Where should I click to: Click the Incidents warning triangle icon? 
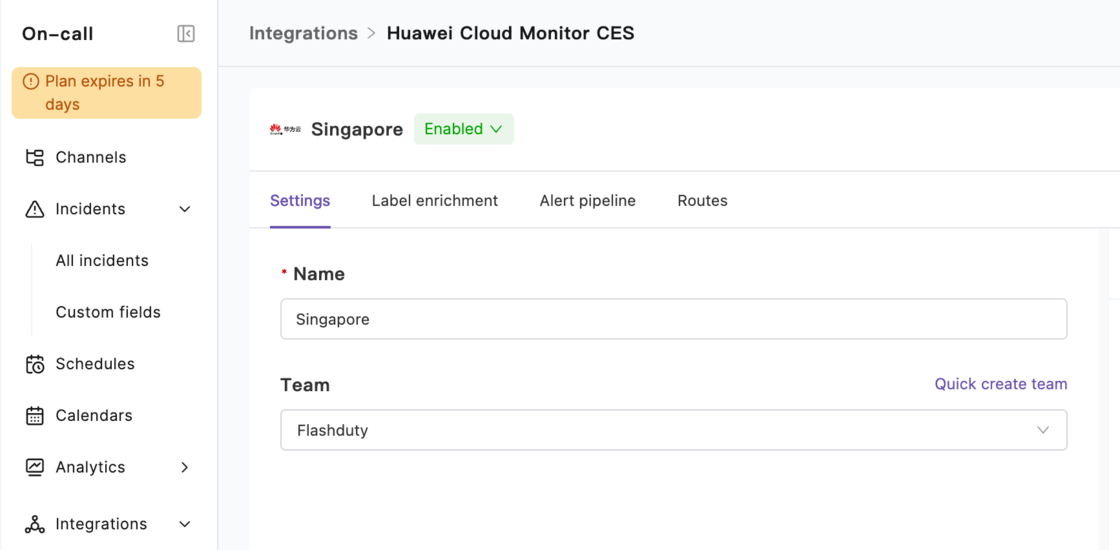point(35,209)
